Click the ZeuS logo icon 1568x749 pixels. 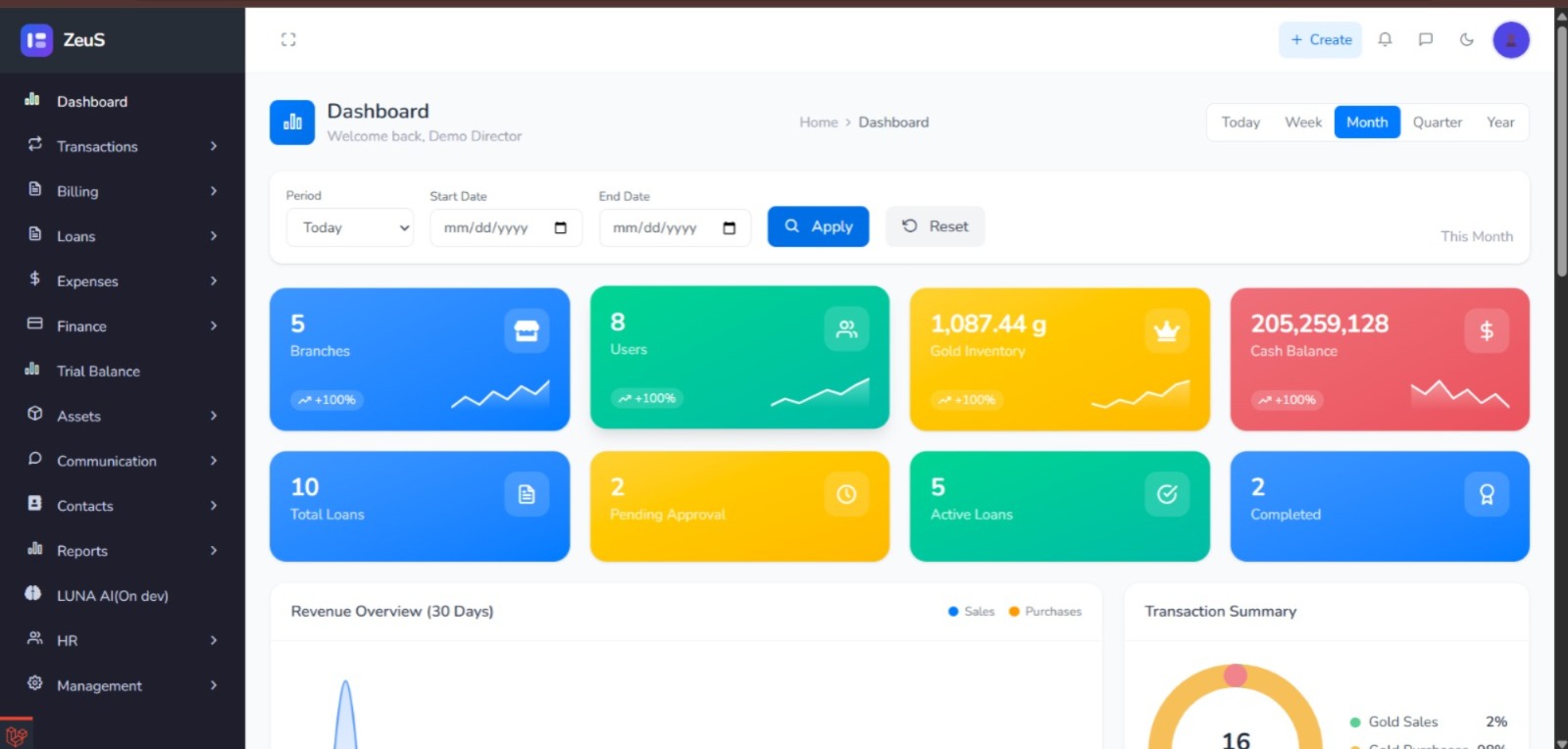[36, 40]
